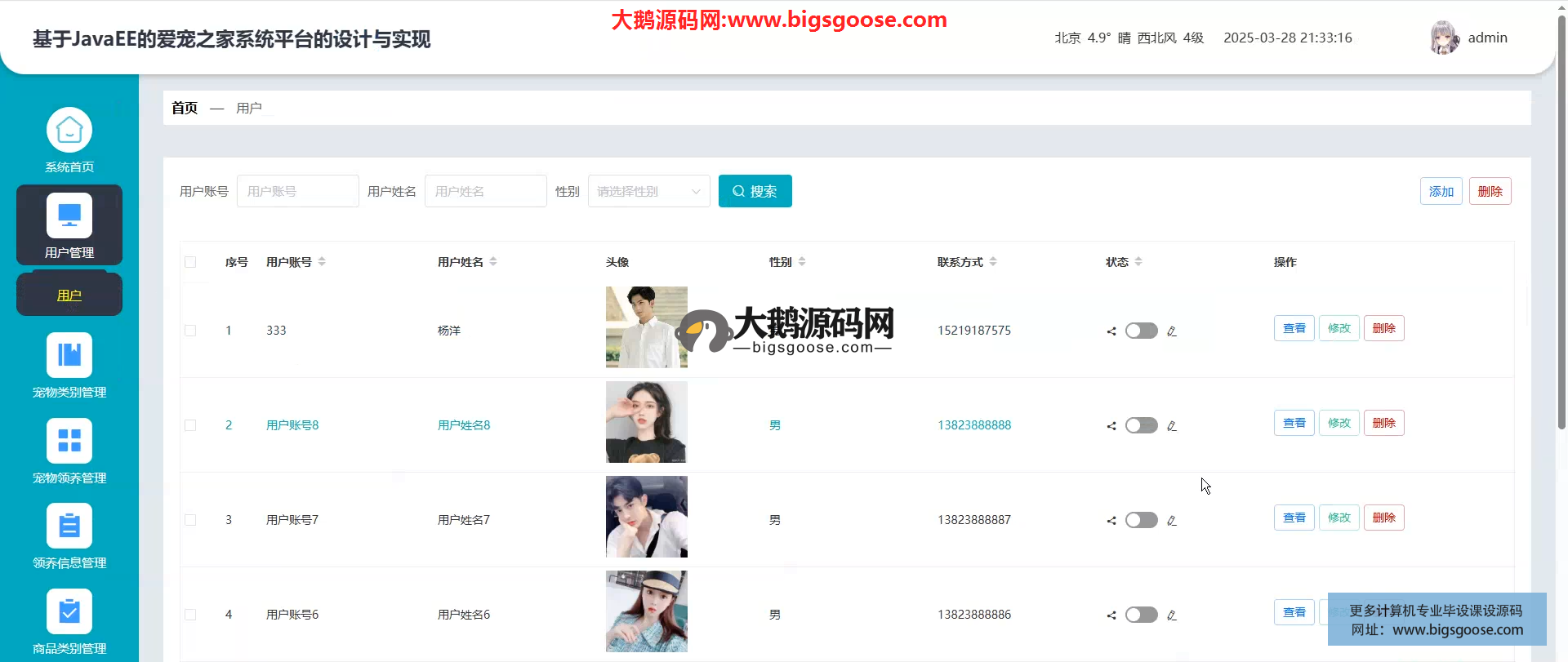Click share icon in row 1 status

[1111, 331]
